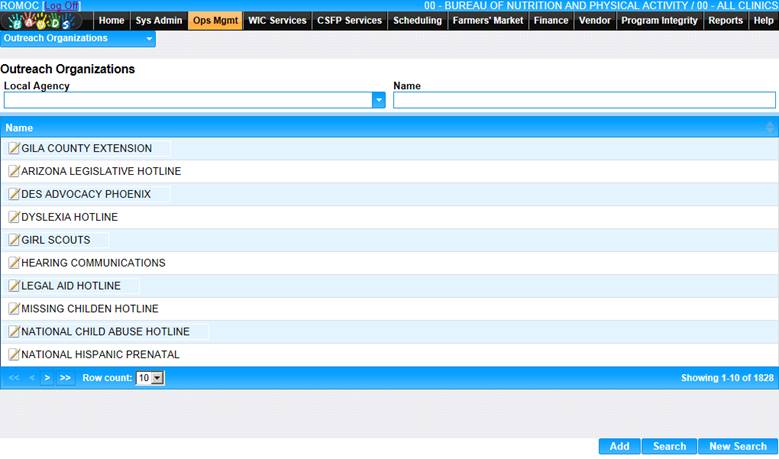Click edit icon next to GIRL SCOUTS

pos(14,241)
